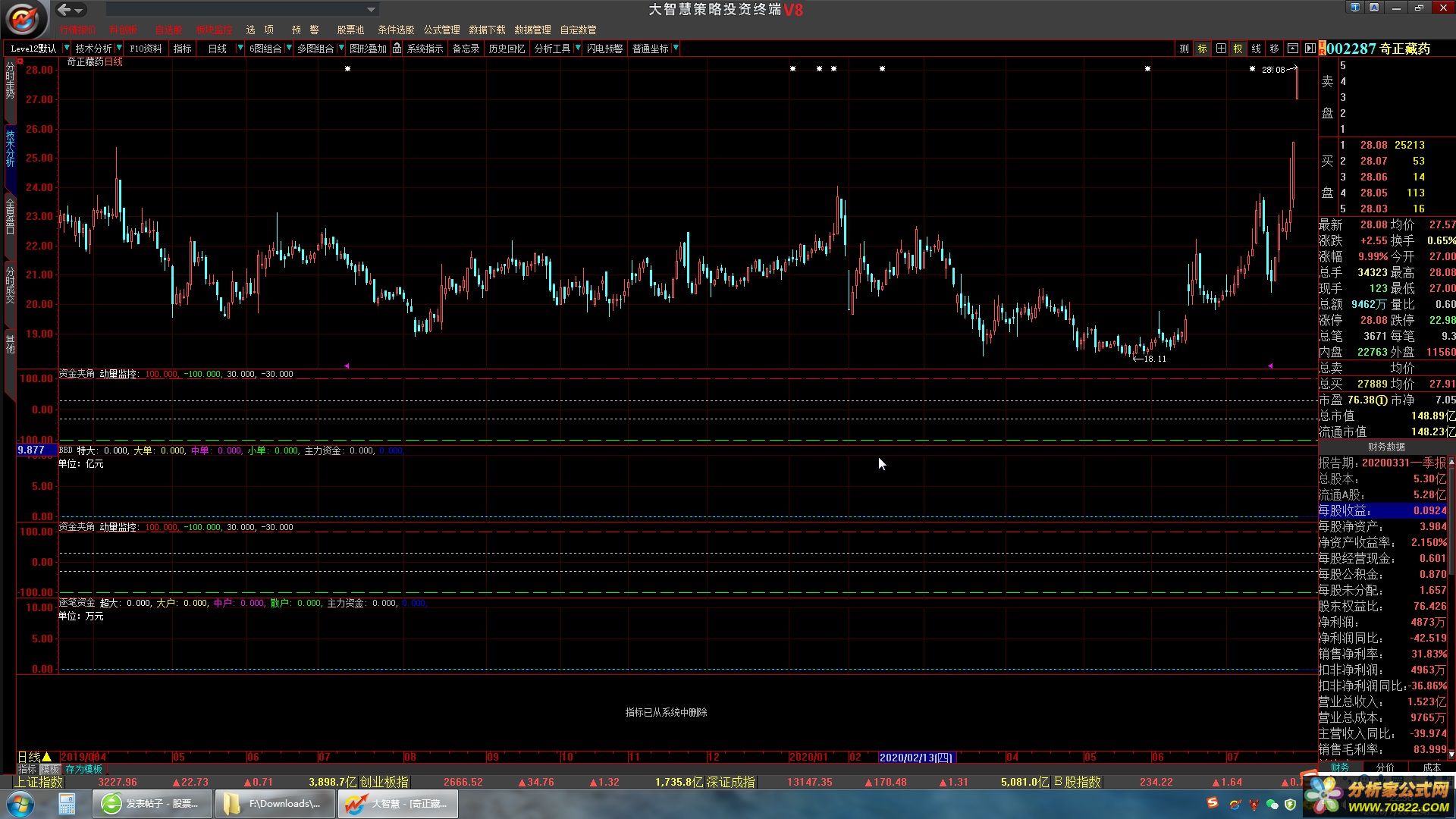Image resolution: width=1456 pixels, height=819 pixels.
Task: Click the 指标 toolbar button
Action: (183, 49)
